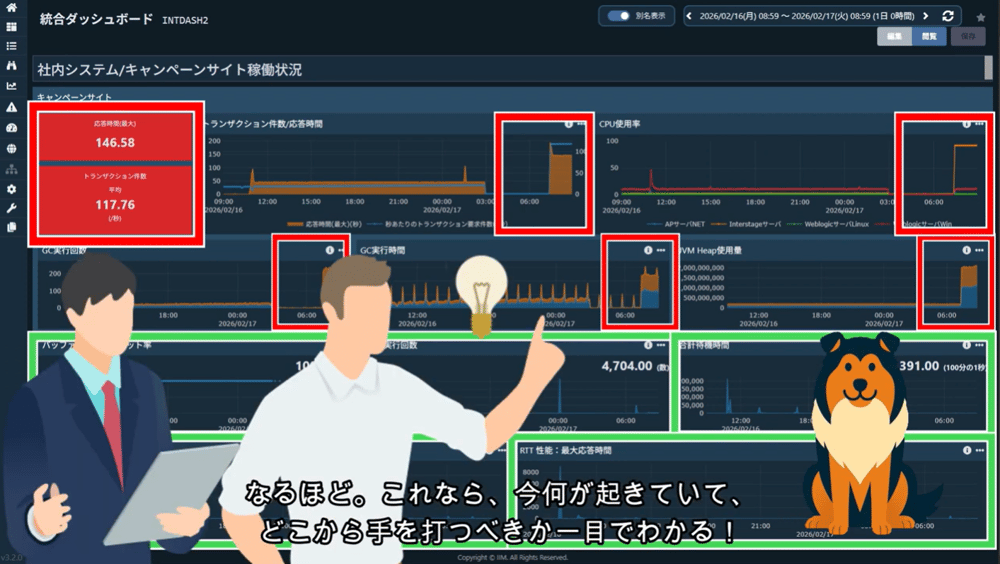Open the line chart icon in sidebar
The height and width of the screenshot is (564, 1000).
(11, 85)
